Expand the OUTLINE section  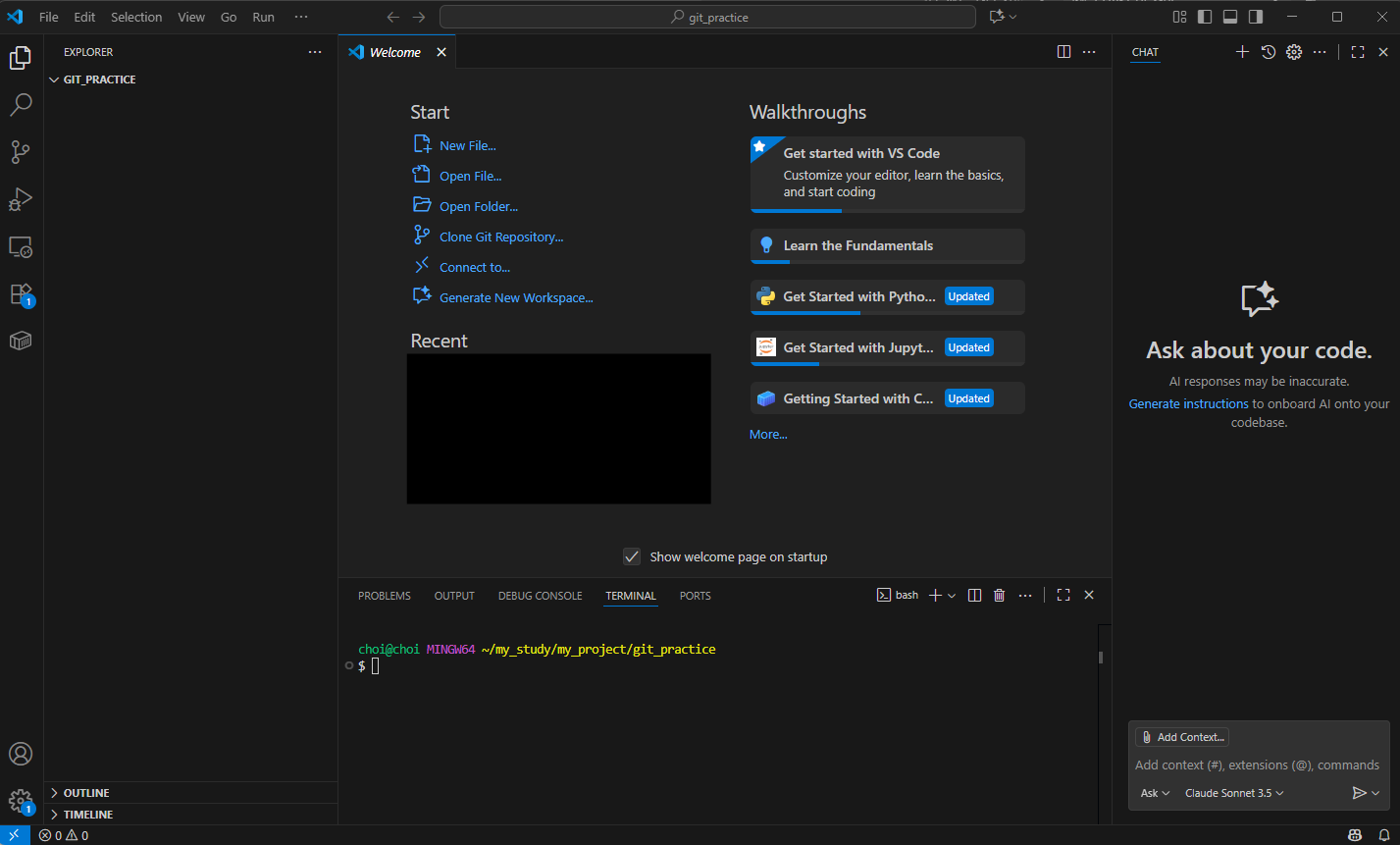[191, 793]
